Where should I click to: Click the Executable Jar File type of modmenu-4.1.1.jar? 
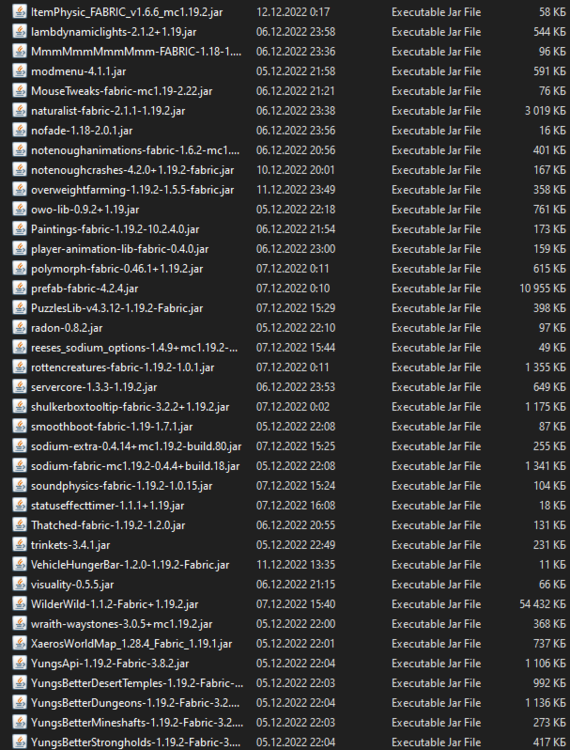tap(436, 71)
